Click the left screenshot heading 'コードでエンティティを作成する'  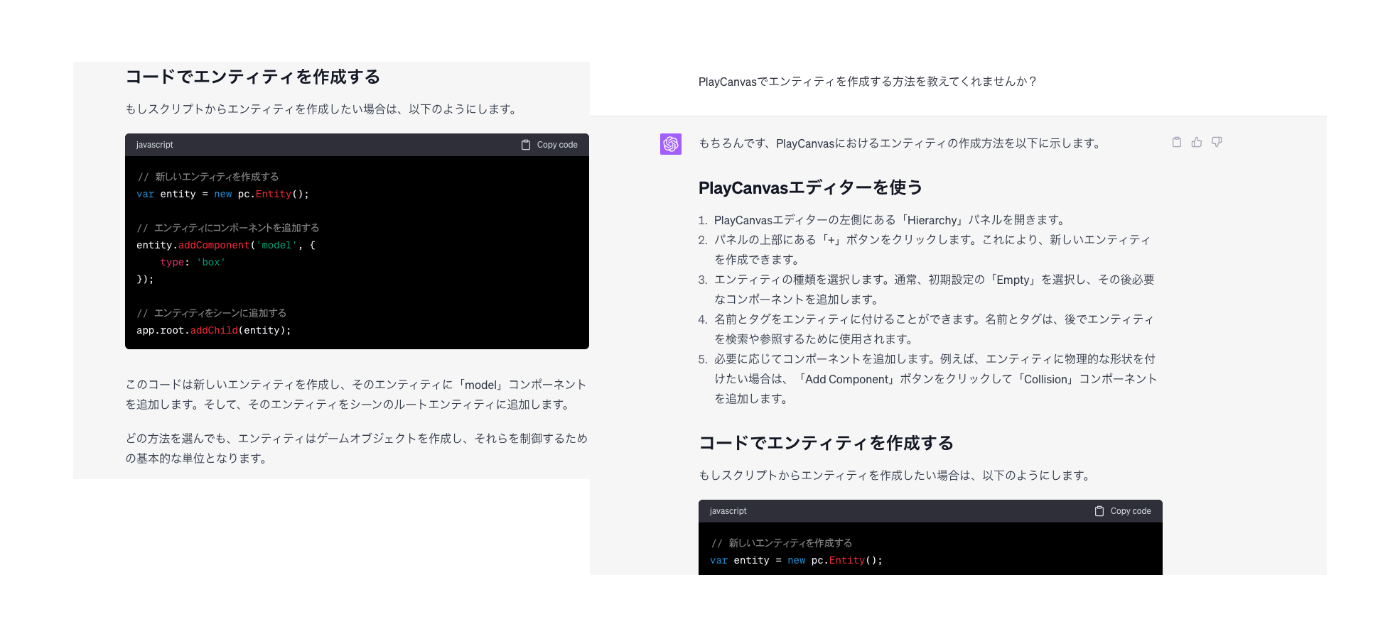253,76
